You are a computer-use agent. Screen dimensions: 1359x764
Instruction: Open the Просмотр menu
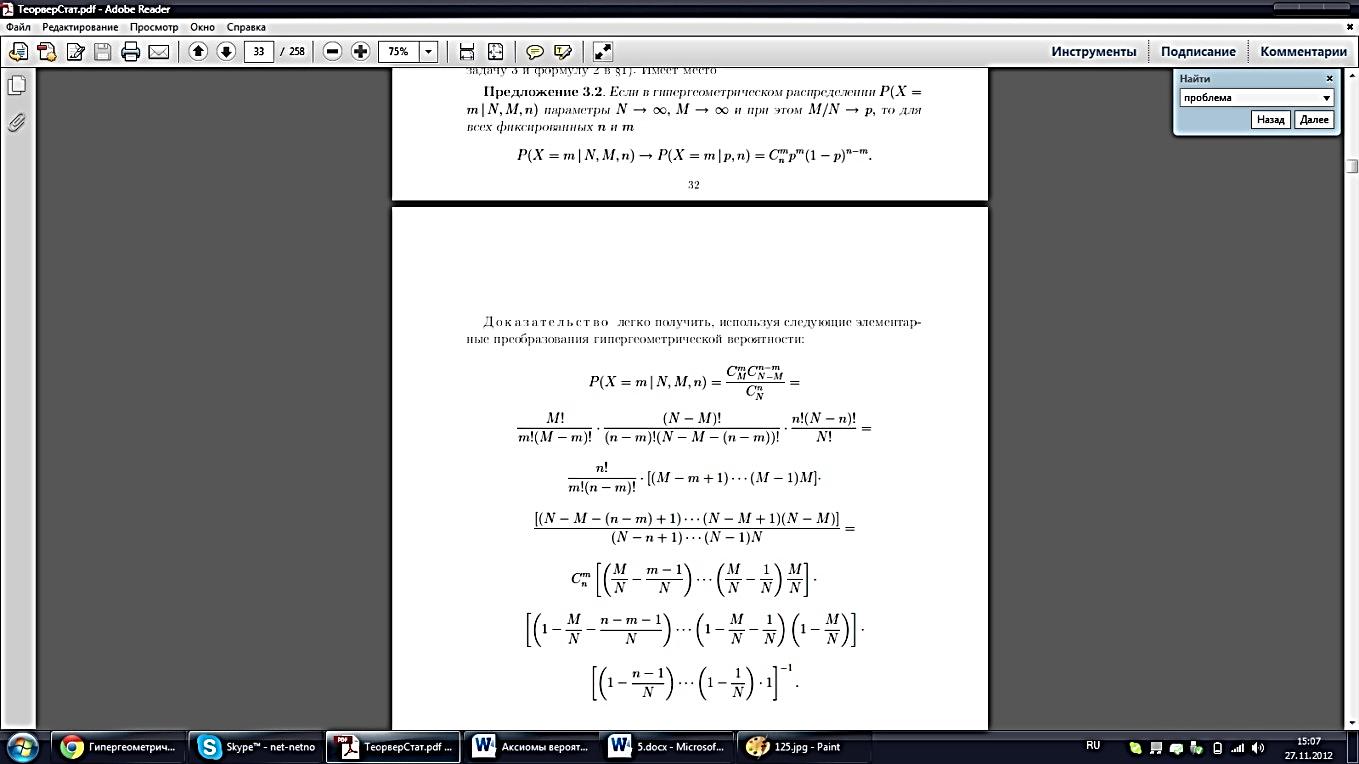pyautogui.click(x=154, y=27)
